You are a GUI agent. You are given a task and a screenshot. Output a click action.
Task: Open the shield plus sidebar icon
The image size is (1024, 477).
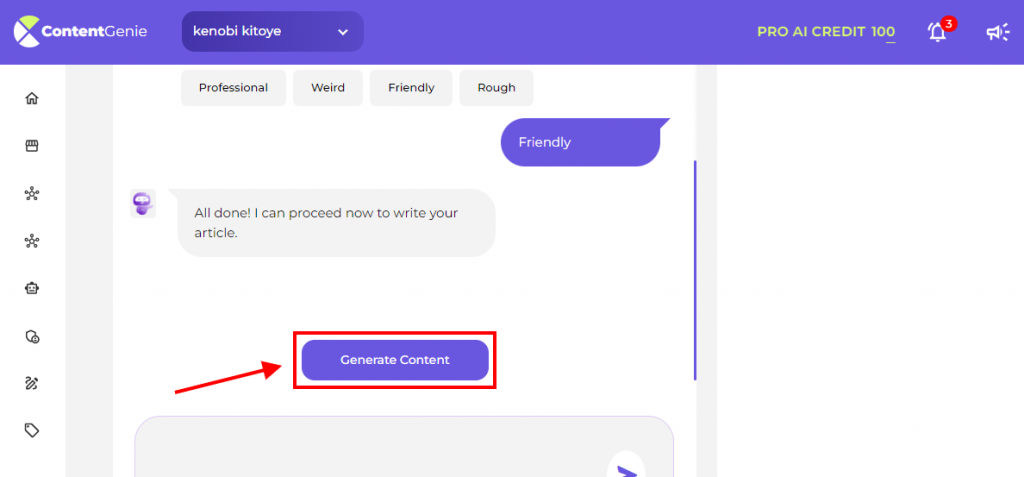31,337
